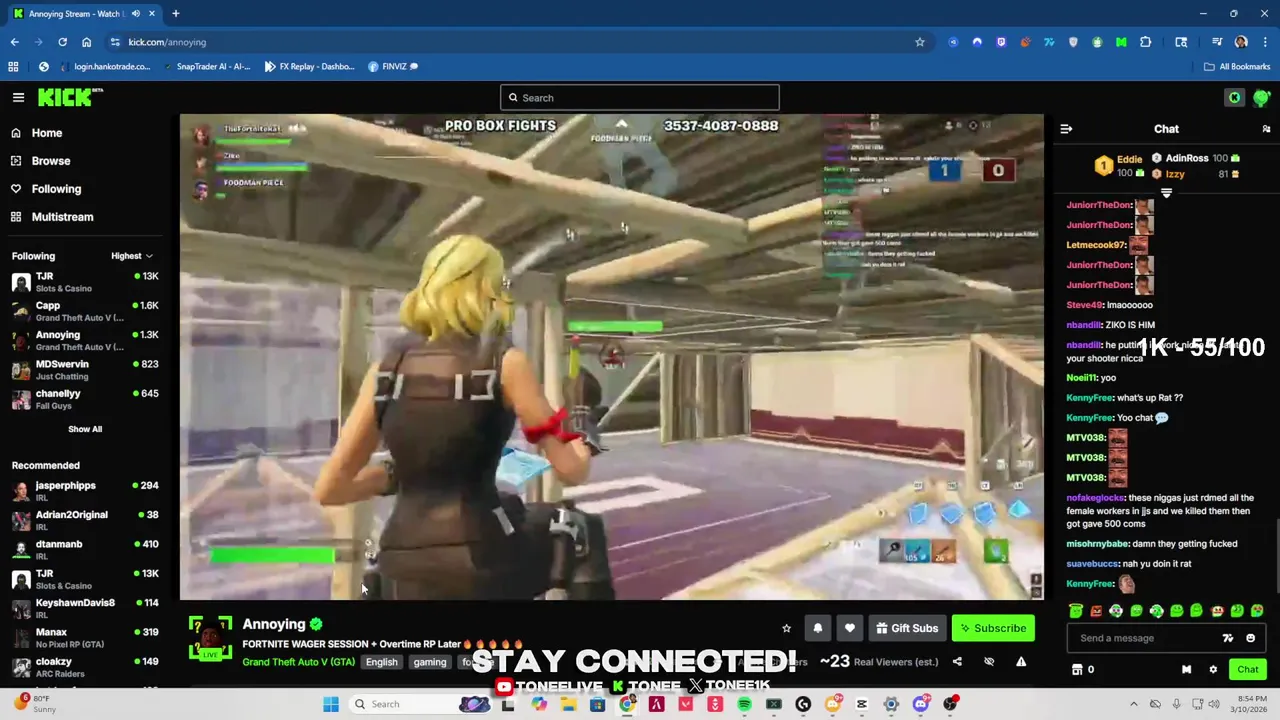Click the star icon beside notification bell
Viewport: 1280px width, 720px height.
(x=786, y=628)
